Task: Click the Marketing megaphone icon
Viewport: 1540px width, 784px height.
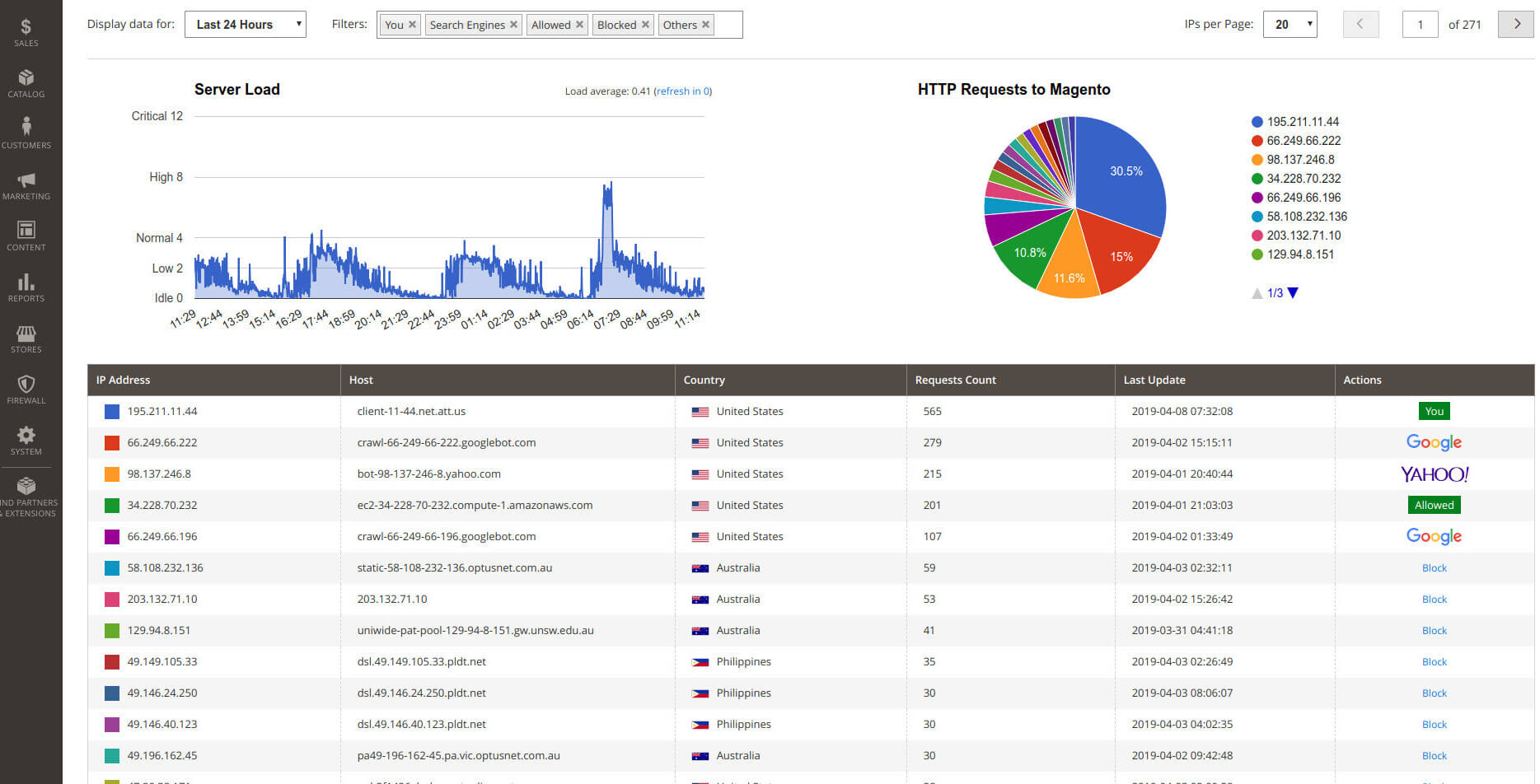Action: click(x=26, y=183)
